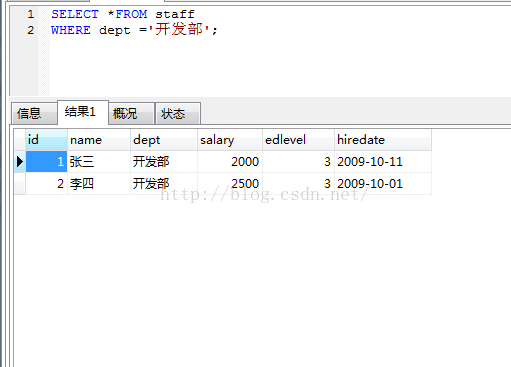The height and width of the screenshot is (367, 511).
Task: Click edlevel cell in 张三 row
Action: coord(298,162)
